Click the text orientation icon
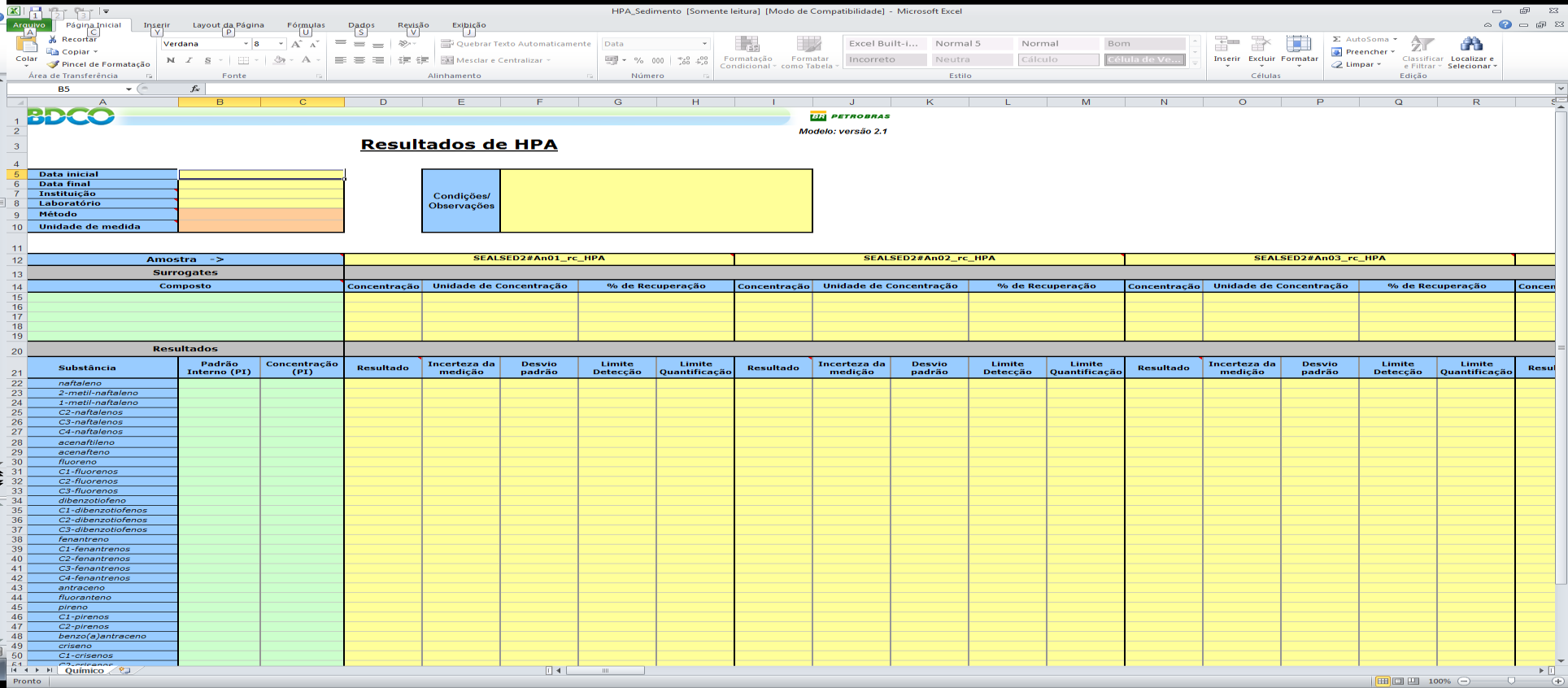 [x=404, y=44]
